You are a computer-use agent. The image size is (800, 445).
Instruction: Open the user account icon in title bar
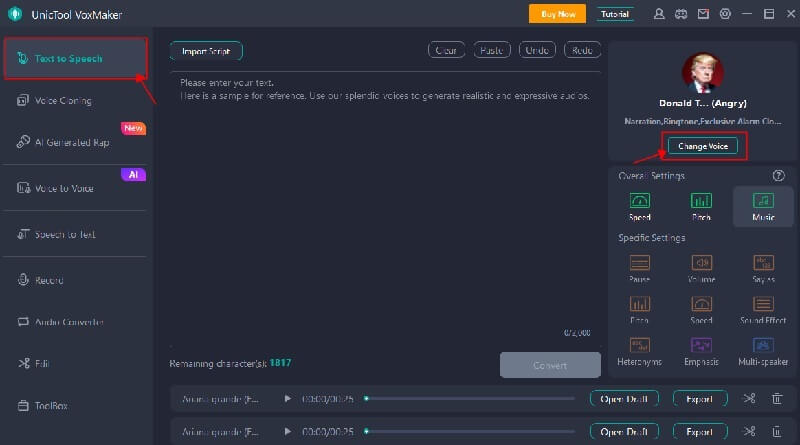[659, 14]
